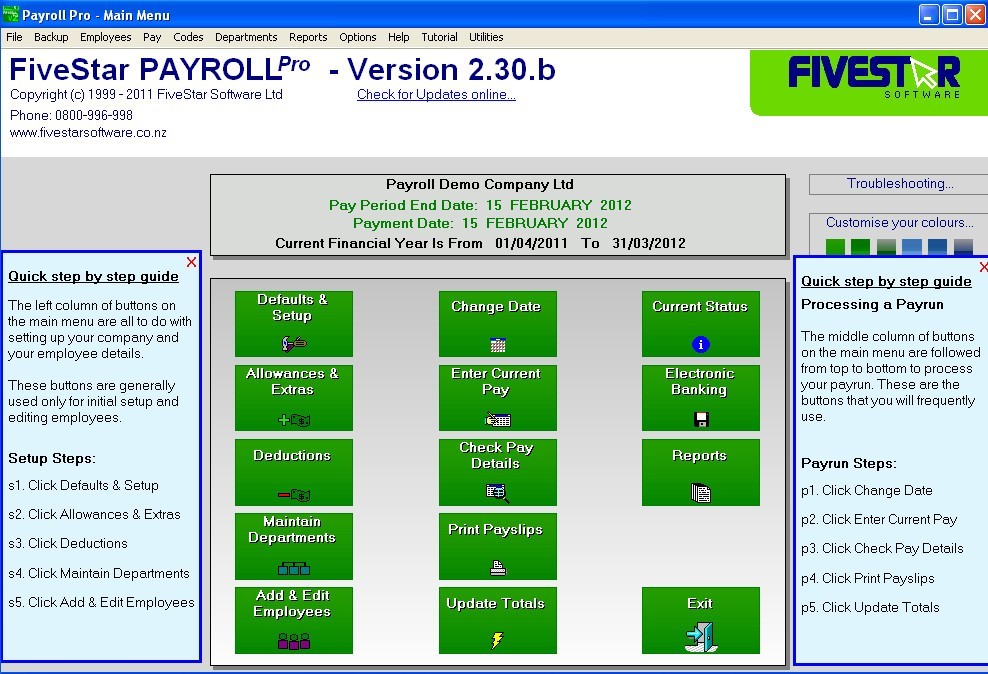Click phone number 0800-996-998
The width and height of the screenshot is (988, 674).
(94, 115)
